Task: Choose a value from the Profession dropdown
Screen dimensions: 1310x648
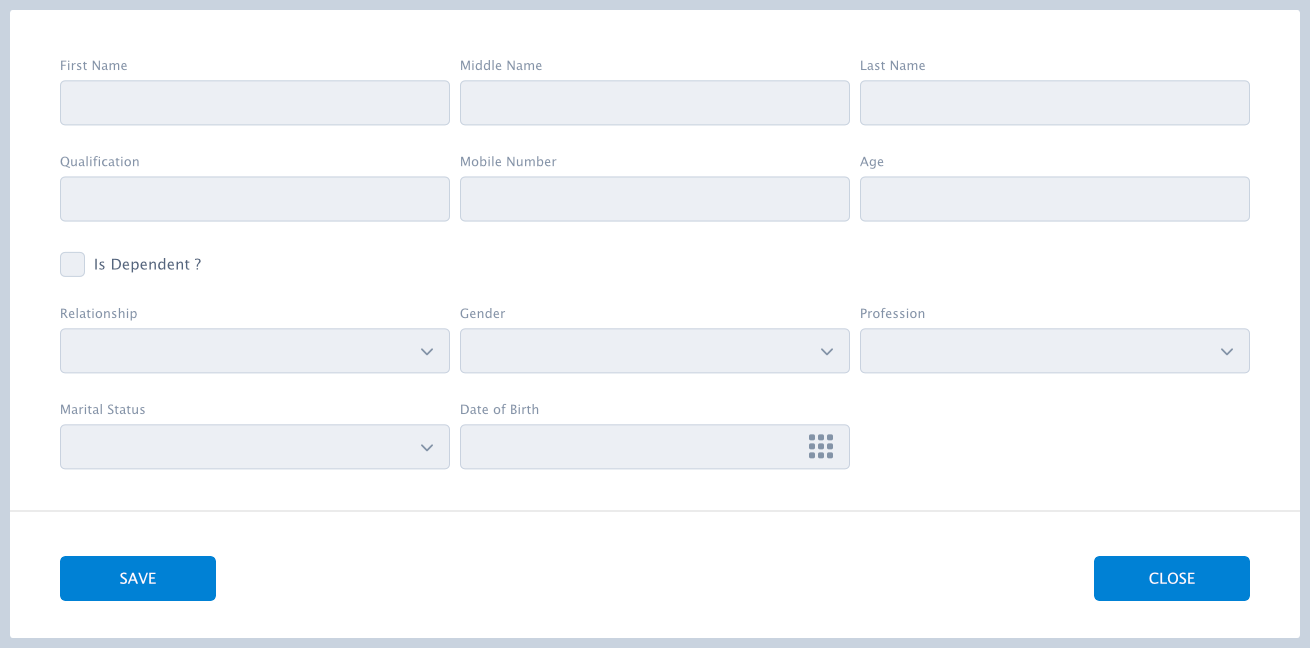Action: (1055, 351)
